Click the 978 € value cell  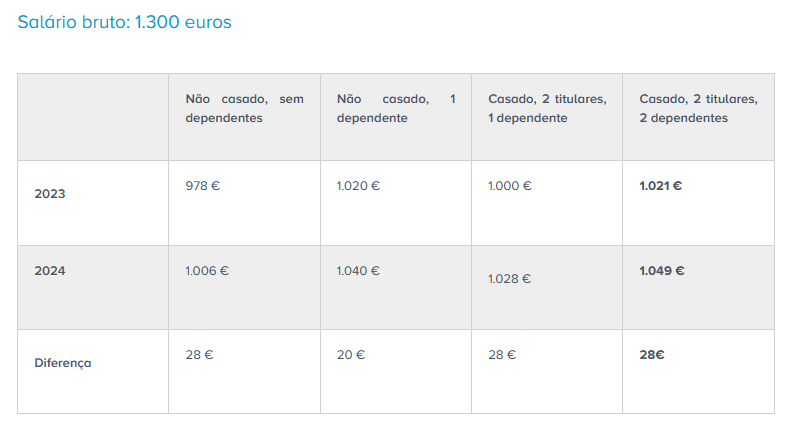(203, 186)
